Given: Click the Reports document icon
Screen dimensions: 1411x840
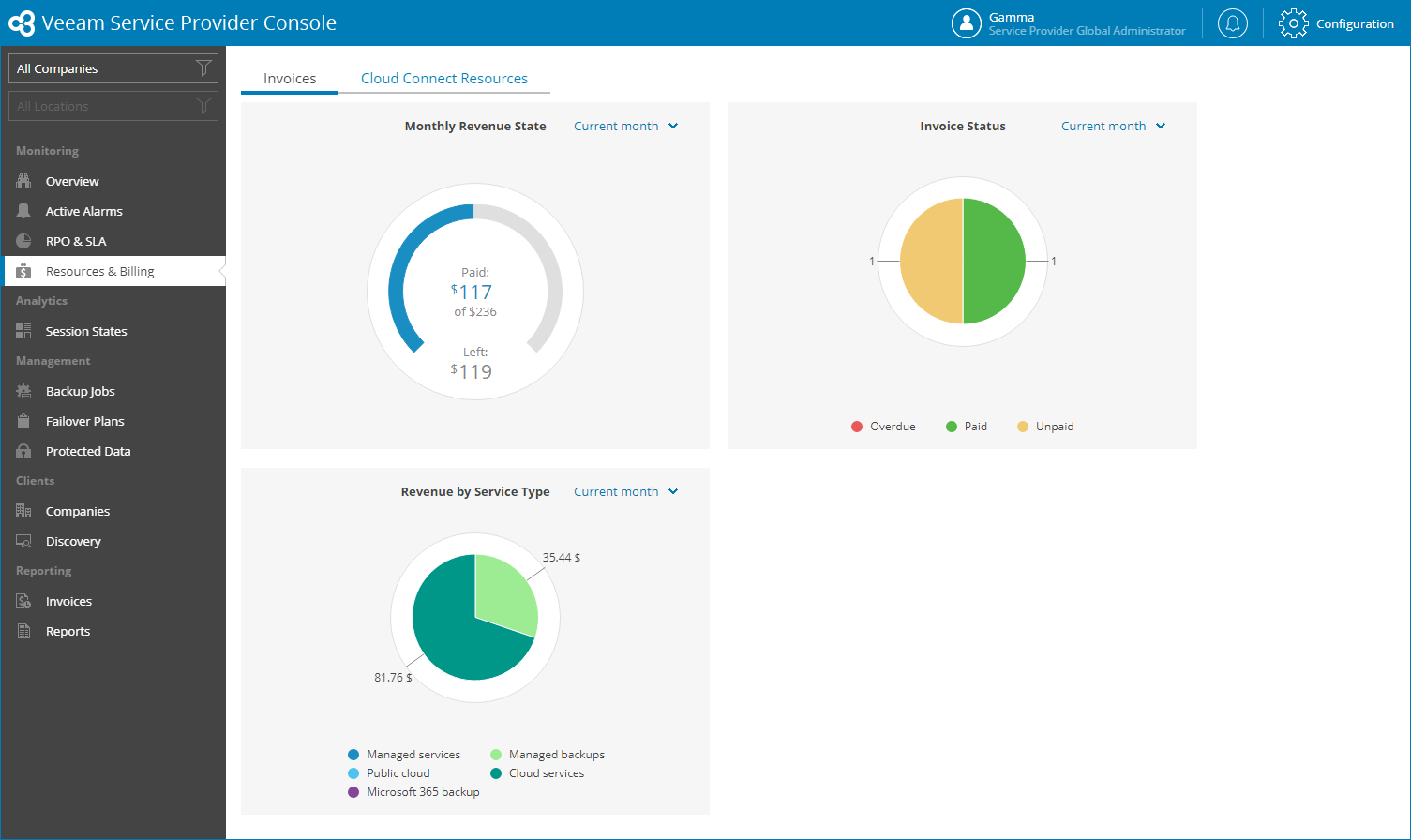Looking at the screenshot, I should click(23, 631).
